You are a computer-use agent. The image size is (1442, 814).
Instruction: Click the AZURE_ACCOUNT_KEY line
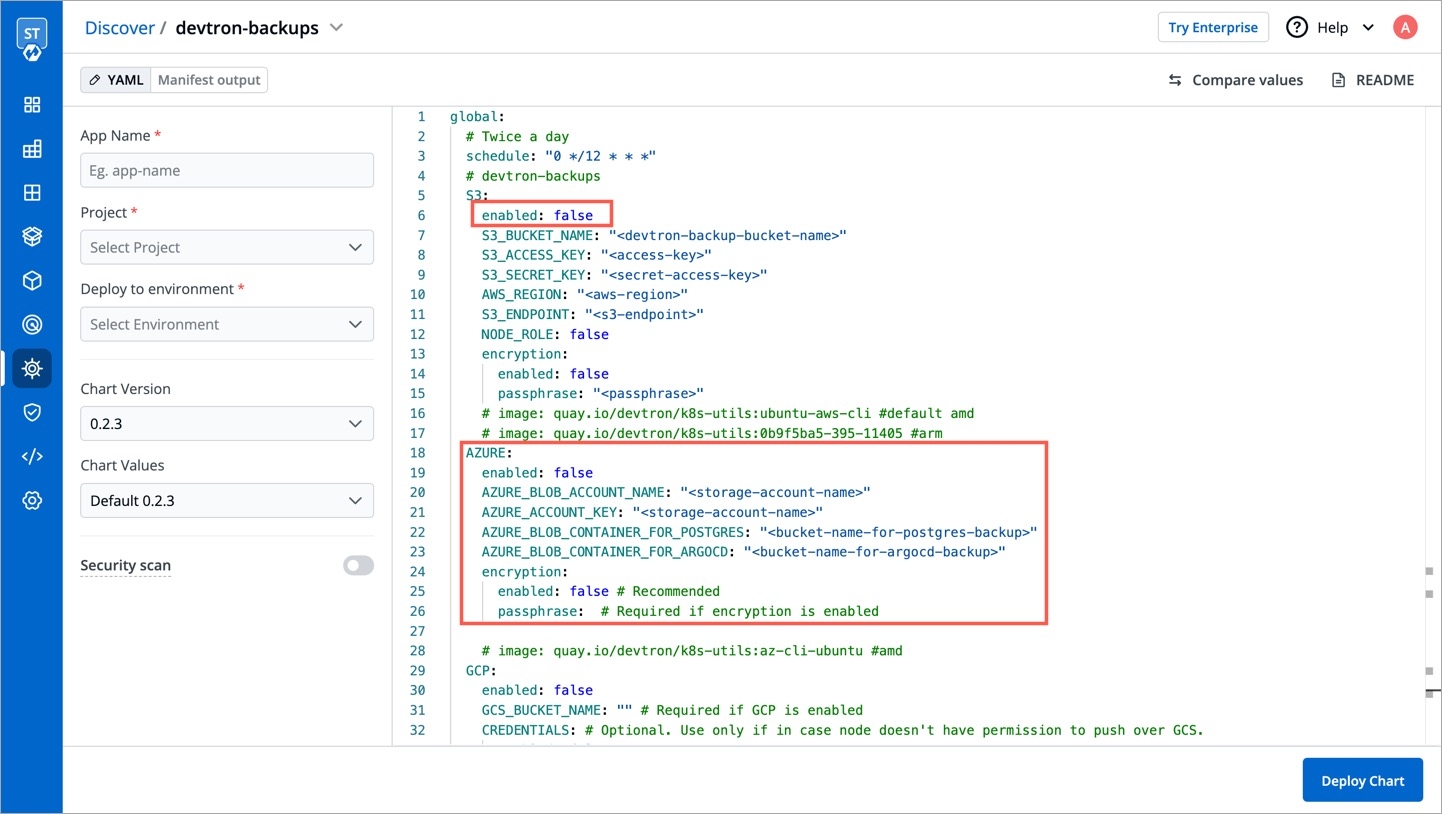652,512
